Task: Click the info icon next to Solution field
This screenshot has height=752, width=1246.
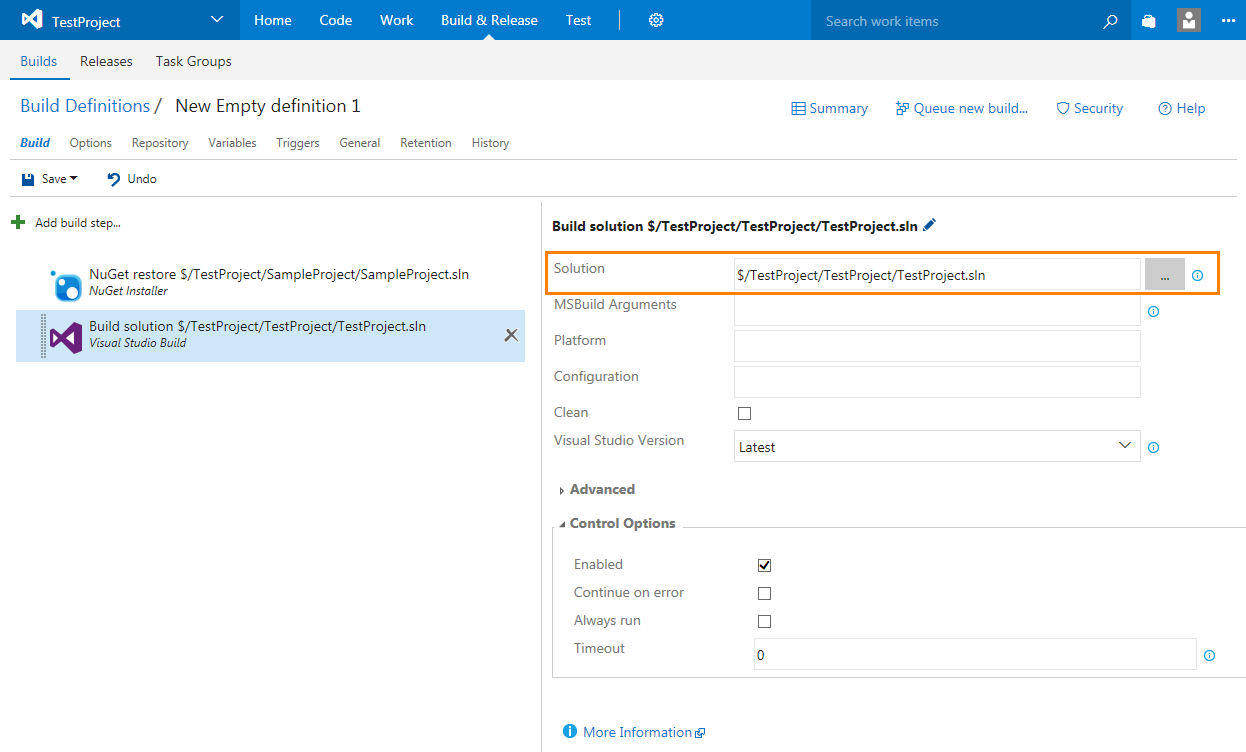Action: (x=1197, y=275)
